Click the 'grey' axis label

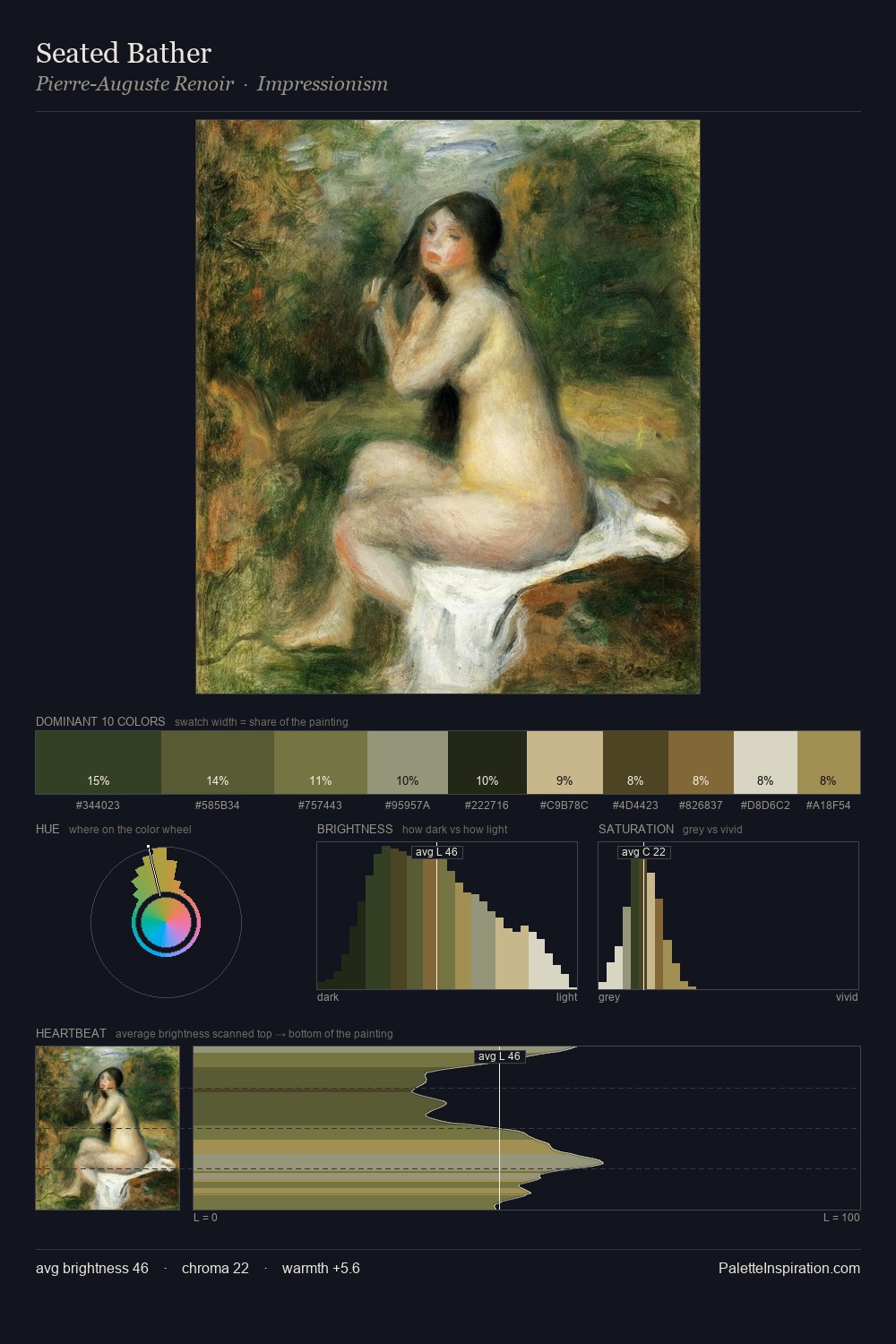[609, 997]
